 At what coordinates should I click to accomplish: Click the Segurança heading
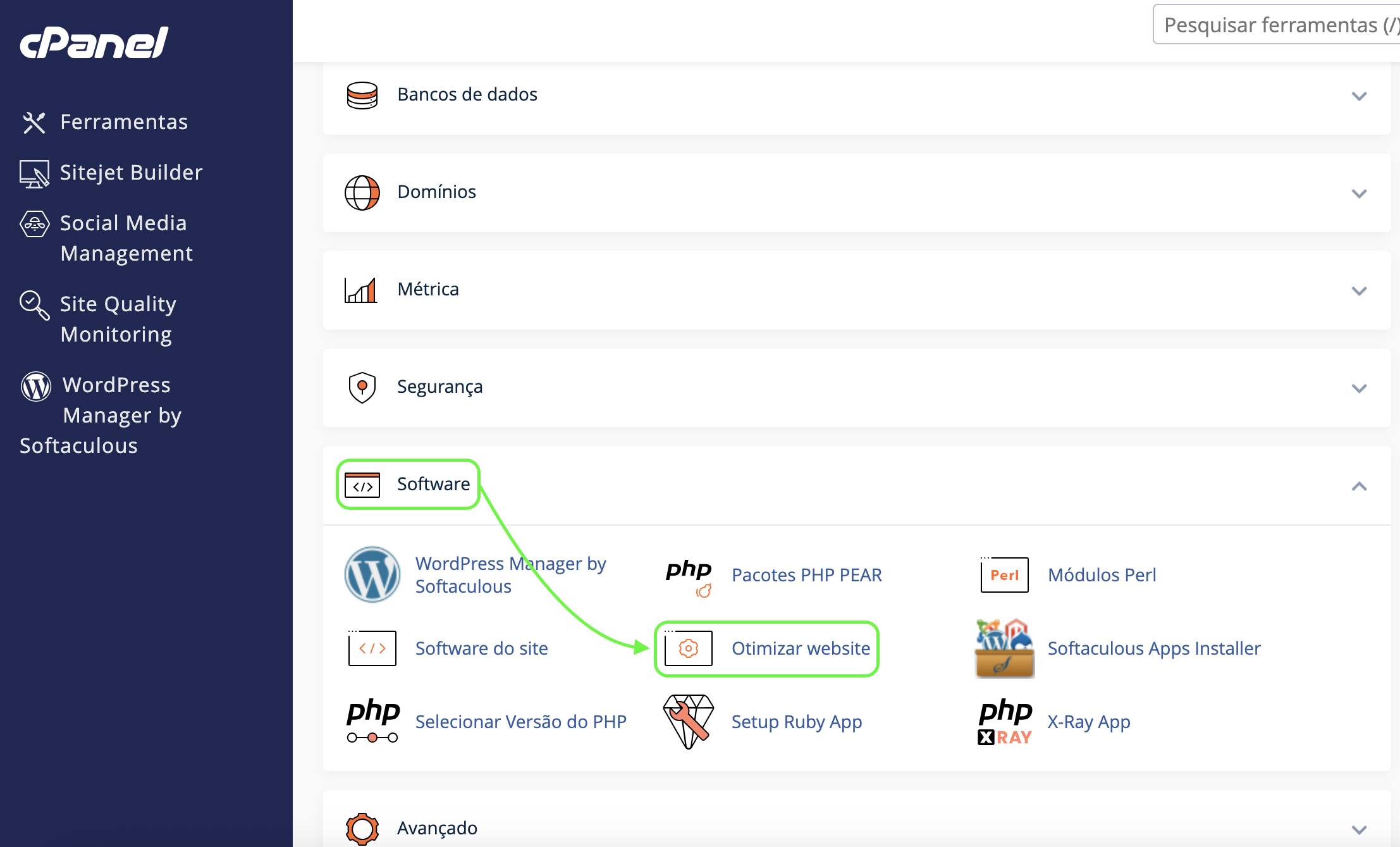(x=439, y=387)
